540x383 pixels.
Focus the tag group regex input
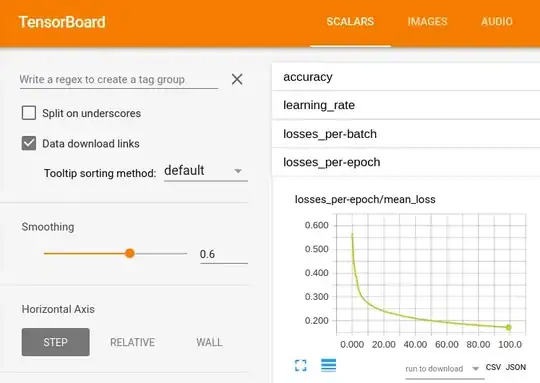click(119, 80)
